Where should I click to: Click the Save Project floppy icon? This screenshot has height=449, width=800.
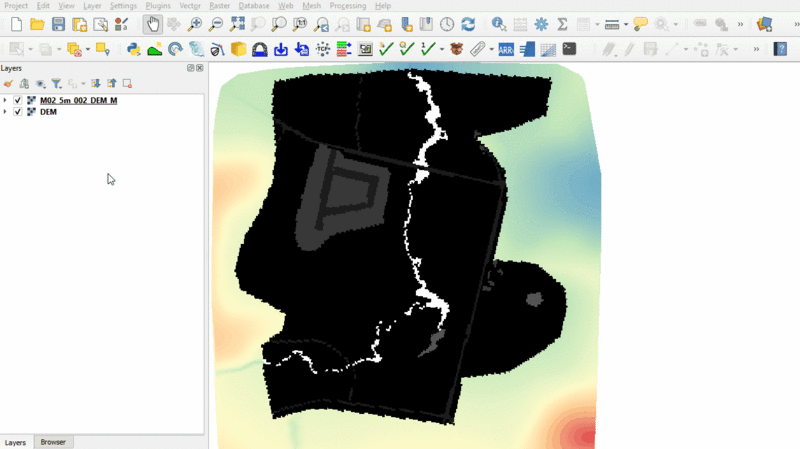[x=58, y=24]
